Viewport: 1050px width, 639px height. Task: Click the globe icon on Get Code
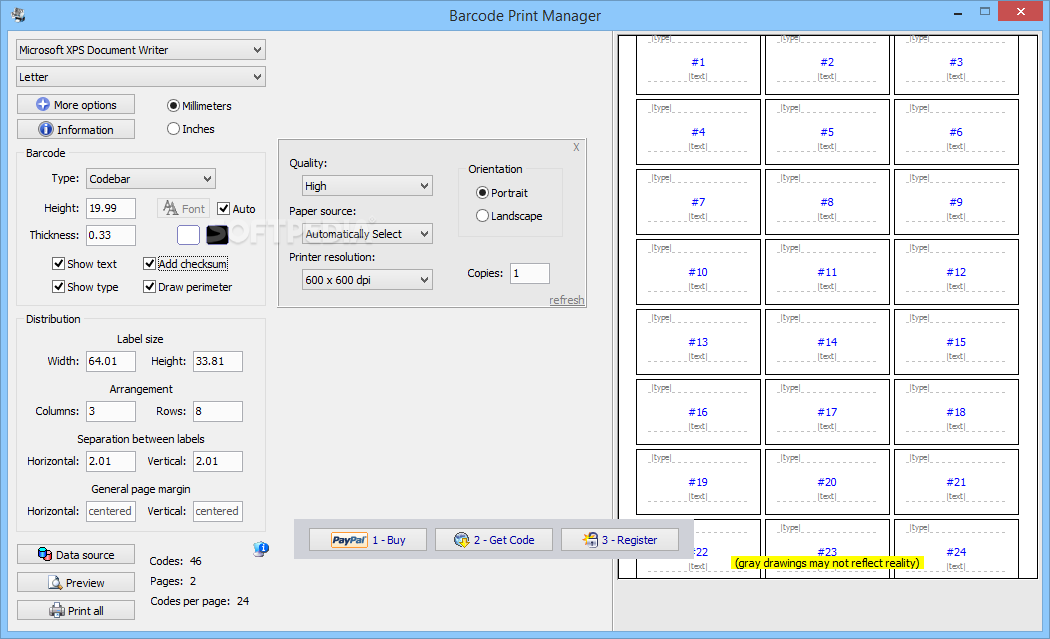pyautogui.click(x=461, y=540)
